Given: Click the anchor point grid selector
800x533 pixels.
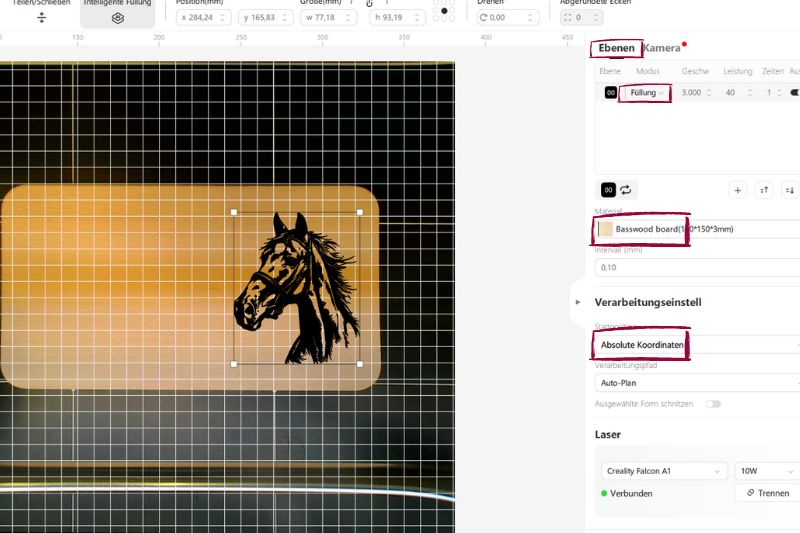Looking at the screenshot, I should click(445, 10).
